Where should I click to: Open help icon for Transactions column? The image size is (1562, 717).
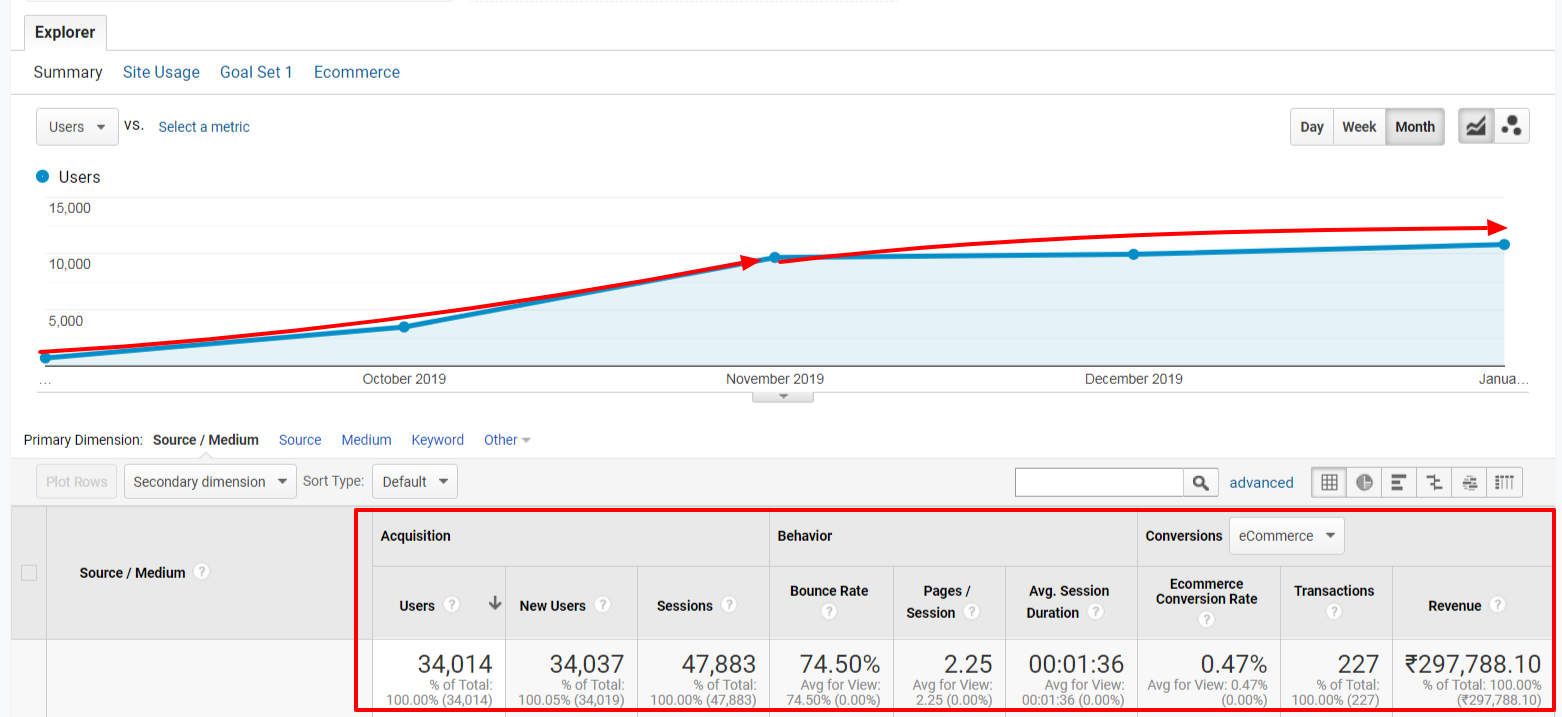[x=1333, y=612]
